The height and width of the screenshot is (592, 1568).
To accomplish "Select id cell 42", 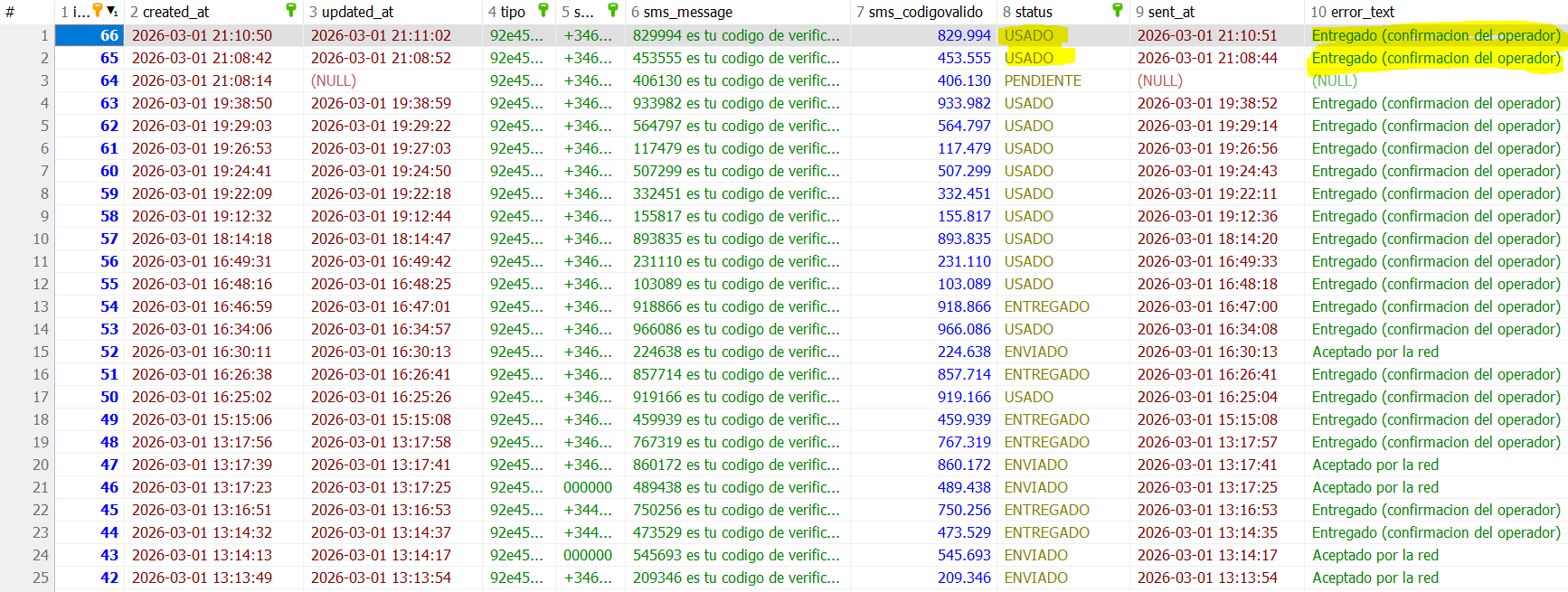I will tap(90, 578).
